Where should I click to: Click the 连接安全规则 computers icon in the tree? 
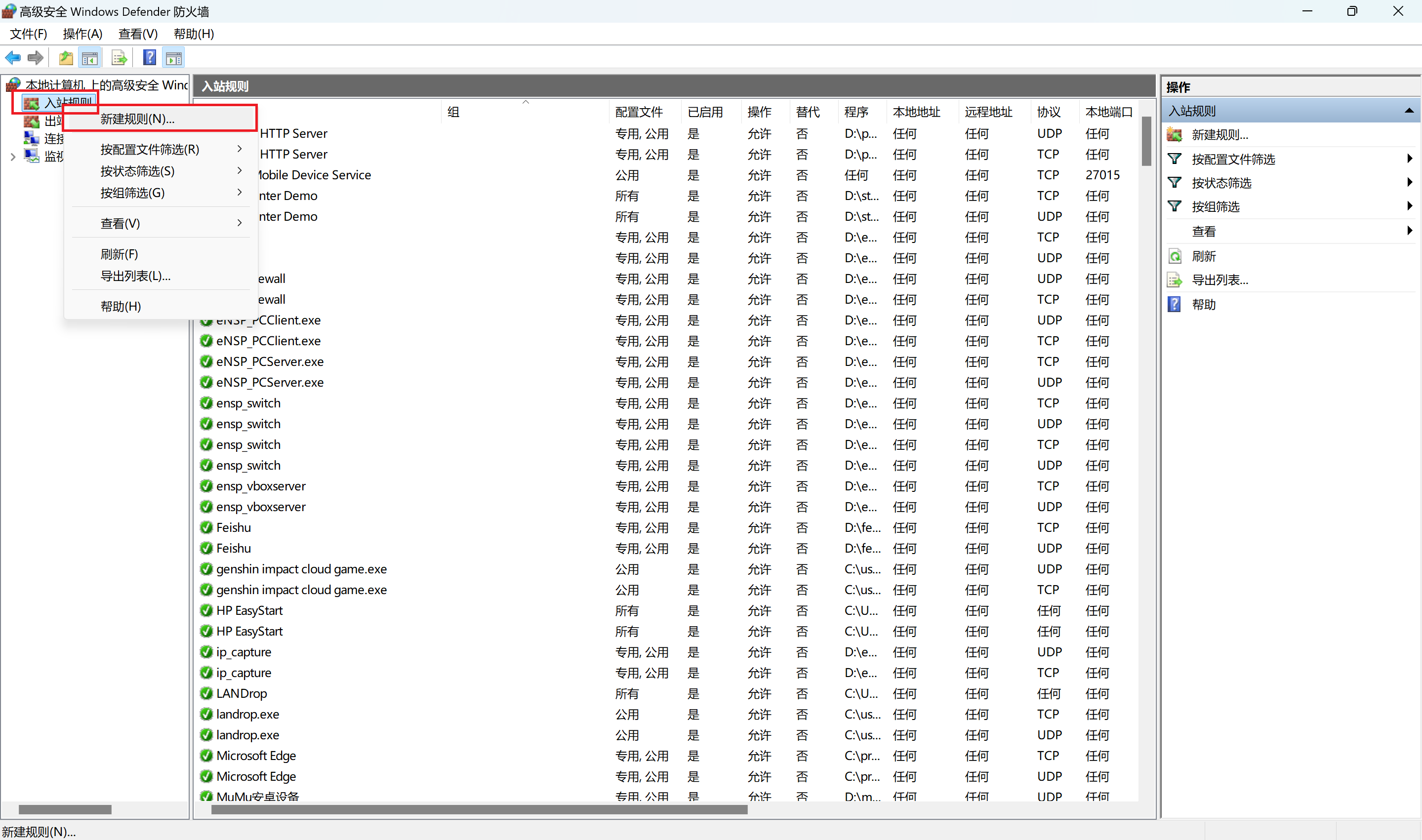(x=31, y=138)
